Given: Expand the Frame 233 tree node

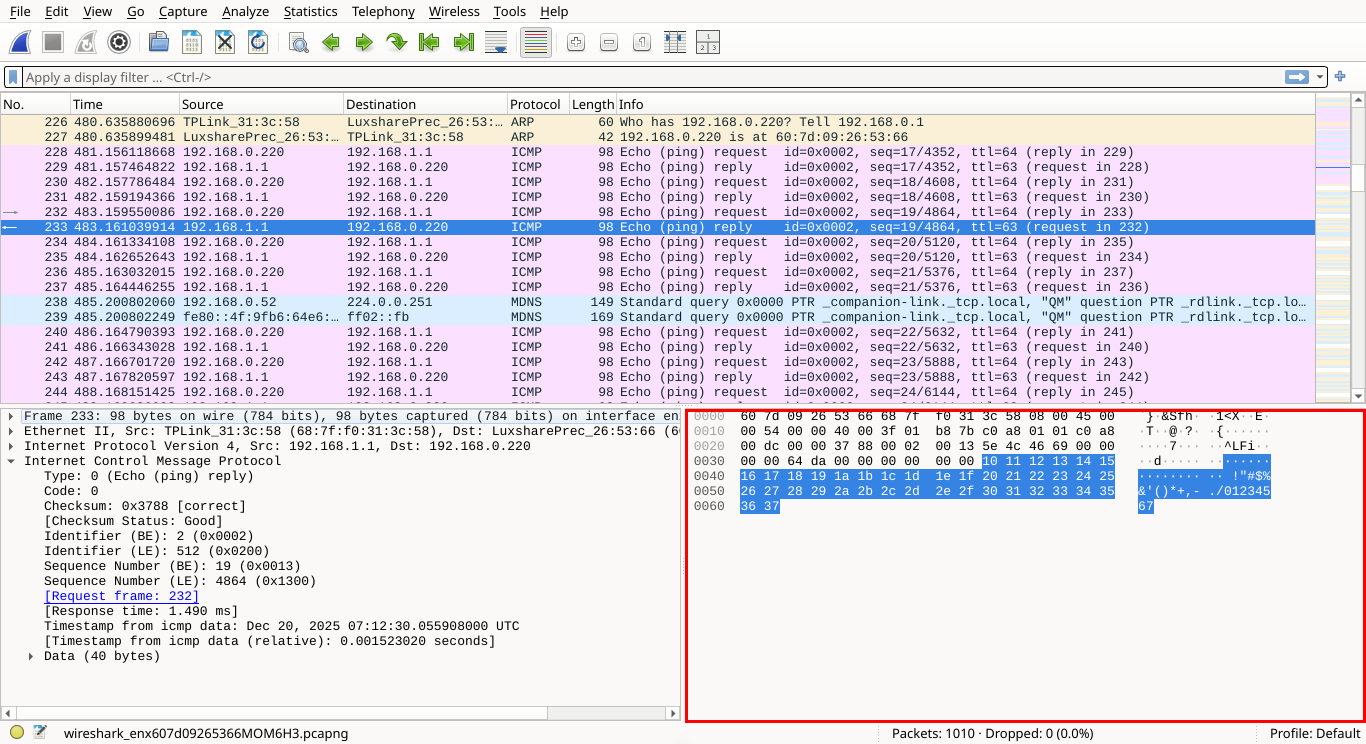Looking at the screenshot, I should [x=11, y=416].
